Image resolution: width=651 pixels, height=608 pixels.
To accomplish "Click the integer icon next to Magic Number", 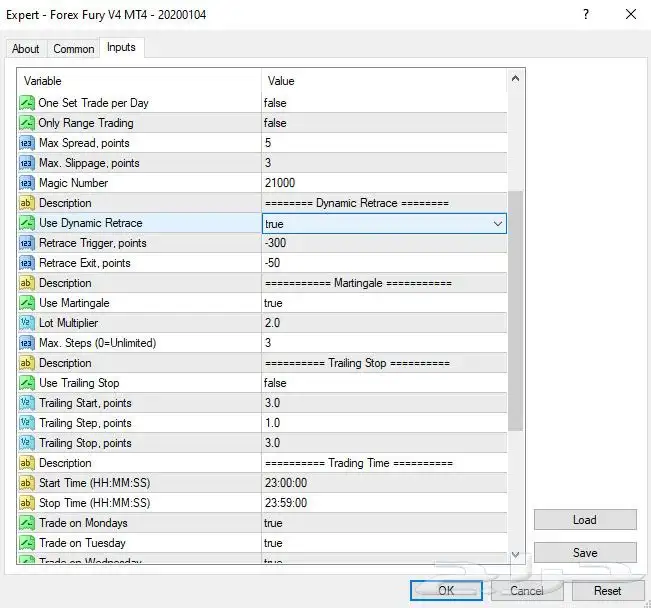I will coord(27,183).
